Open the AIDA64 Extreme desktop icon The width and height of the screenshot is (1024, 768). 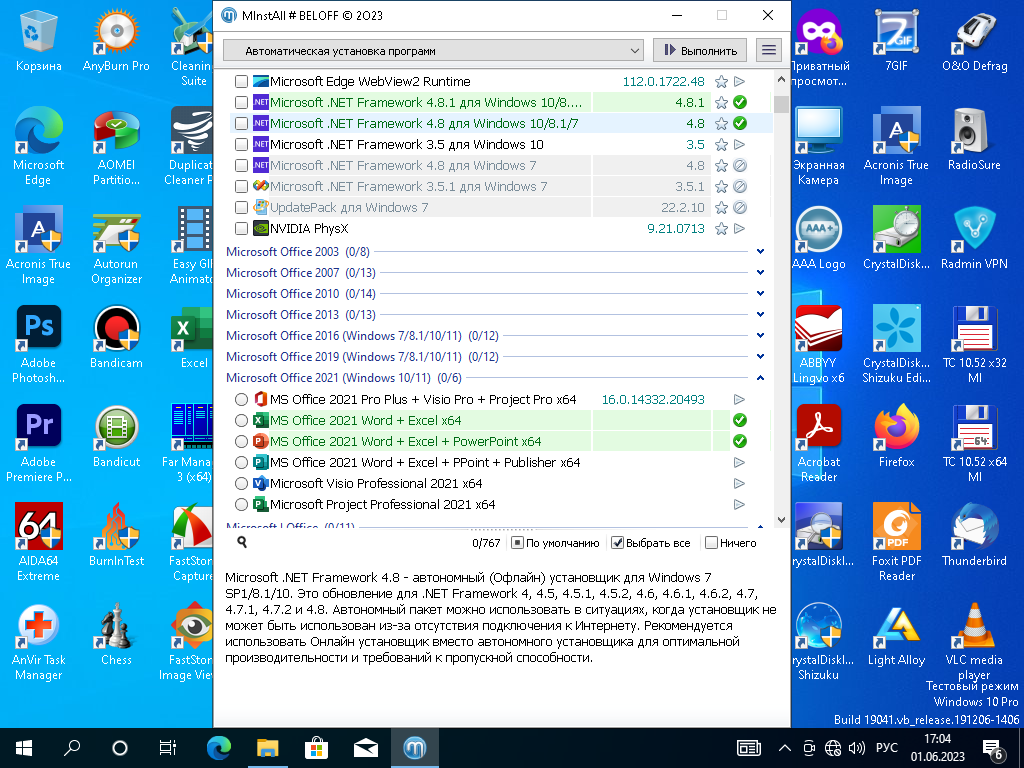[38, 543]
